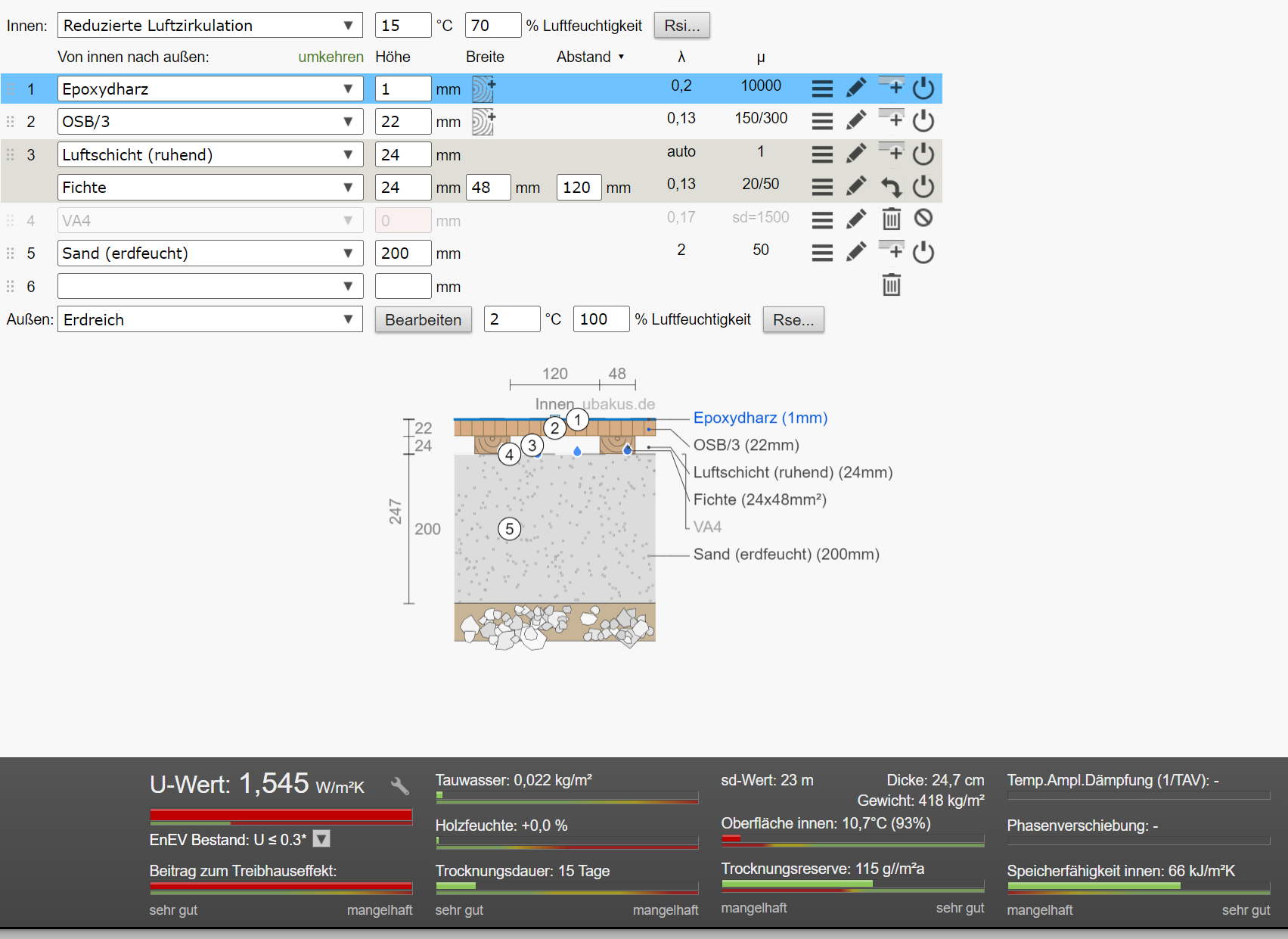Open U-Wert settings with the wrench icon
Screen dimensions: 1288x939
point(400,786)
